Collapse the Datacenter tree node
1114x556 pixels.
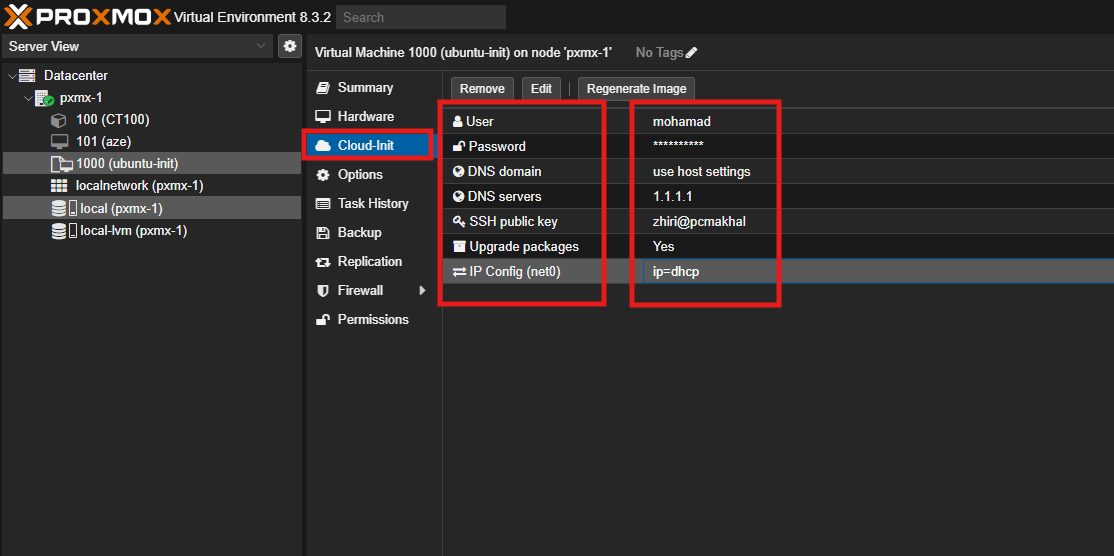(12, 75)
